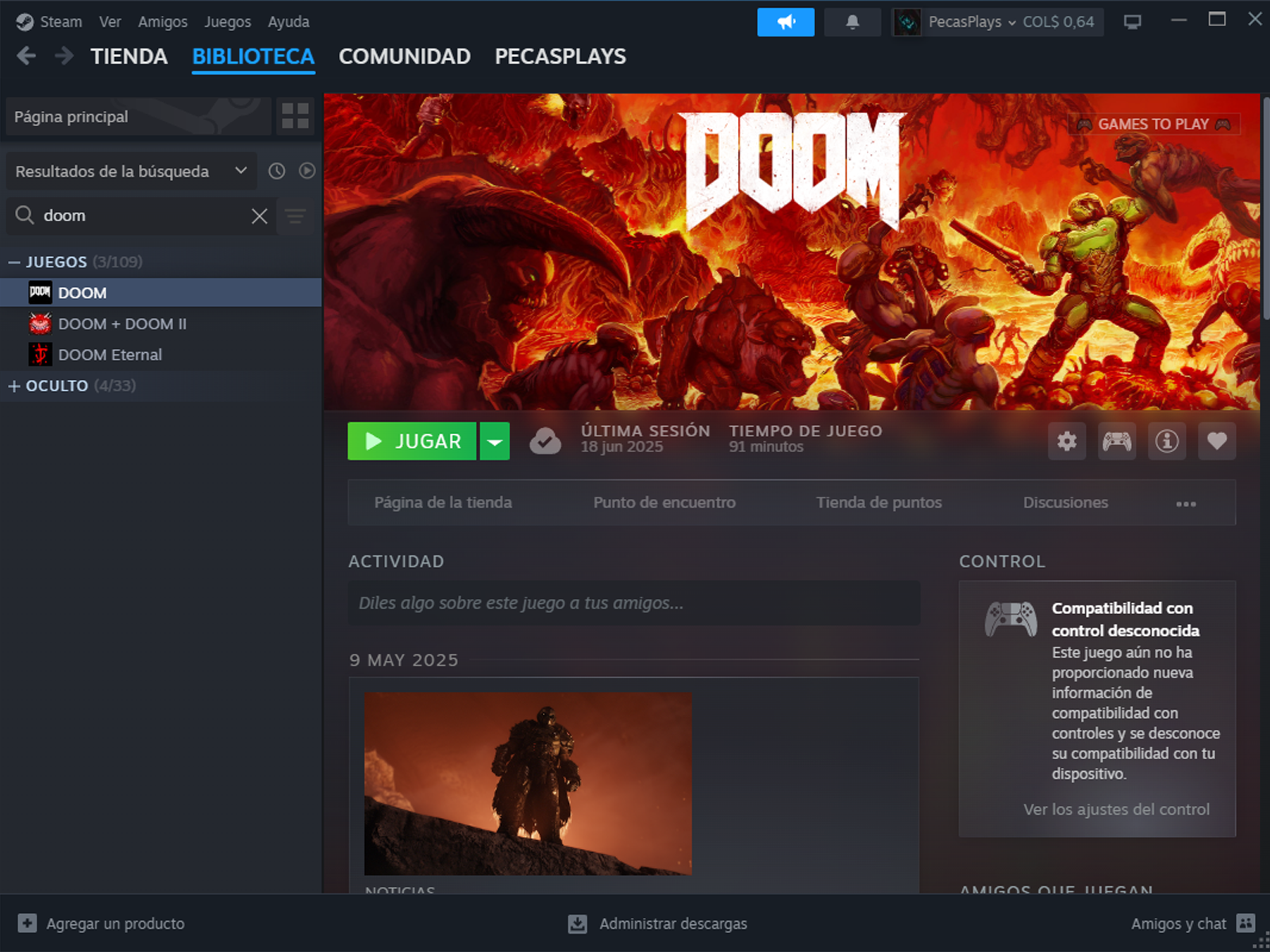Click the activity post text field
This screenshot has height=952, width=1270.
[634, 603]
